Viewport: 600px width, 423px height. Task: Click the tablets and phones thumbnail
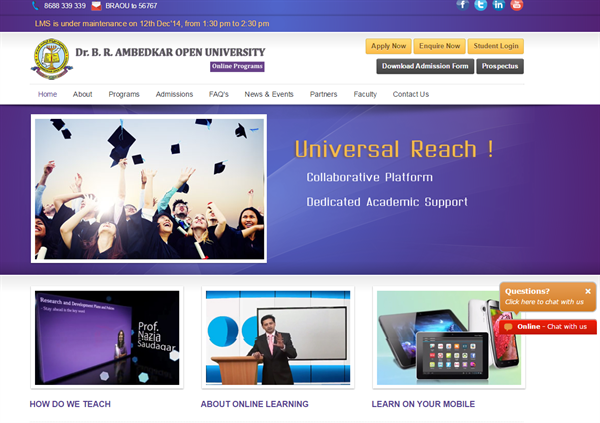[449, 338]
